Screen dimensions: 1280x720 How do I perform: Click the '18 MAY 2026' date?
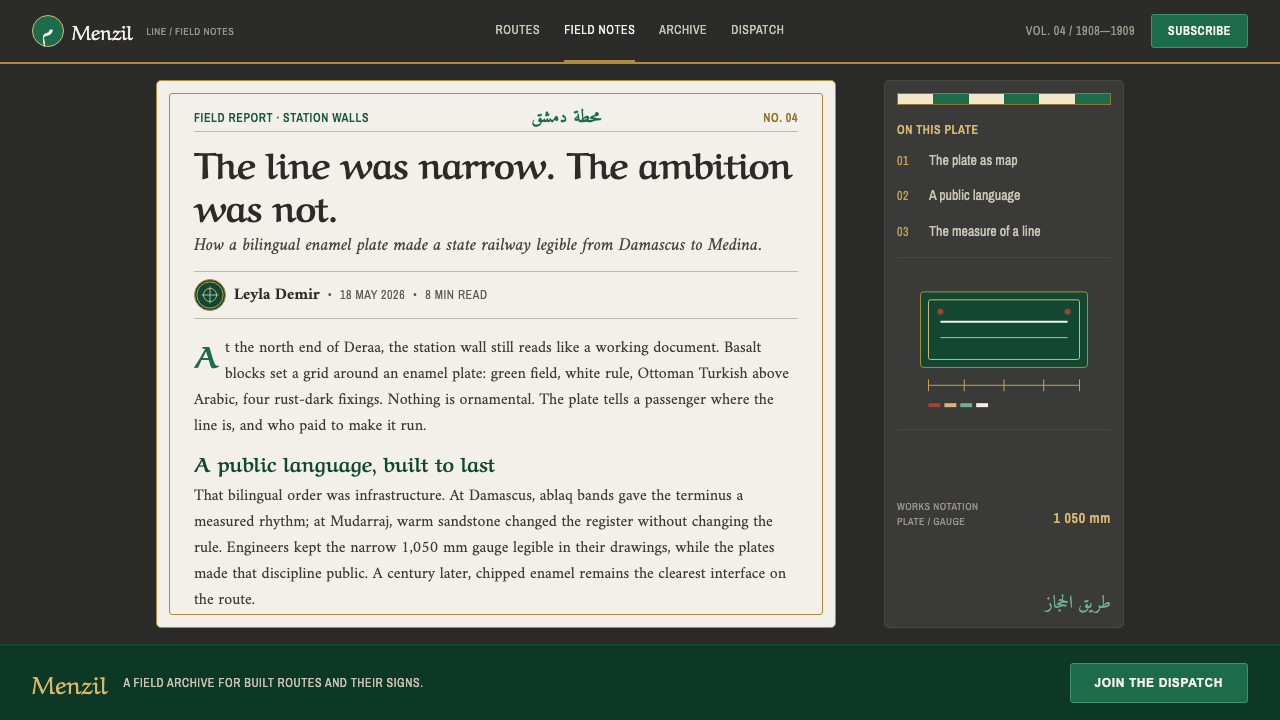point(372,295)
